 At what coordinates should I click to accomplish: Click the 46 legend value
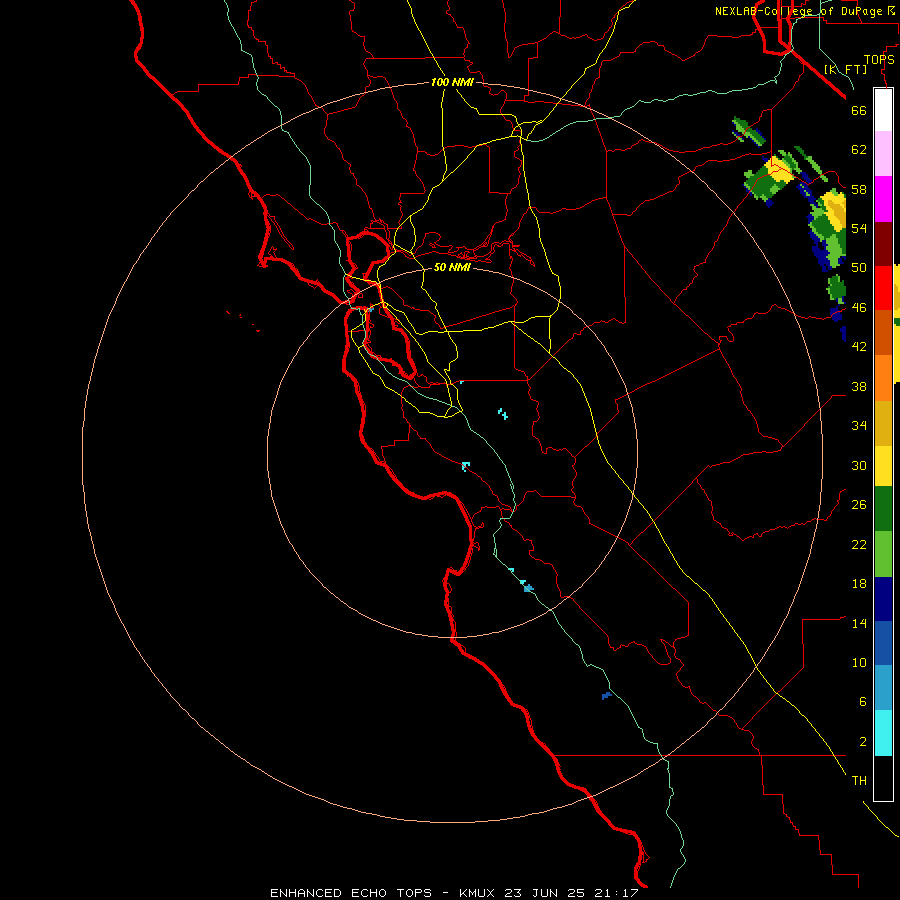[x=859, y=308]
